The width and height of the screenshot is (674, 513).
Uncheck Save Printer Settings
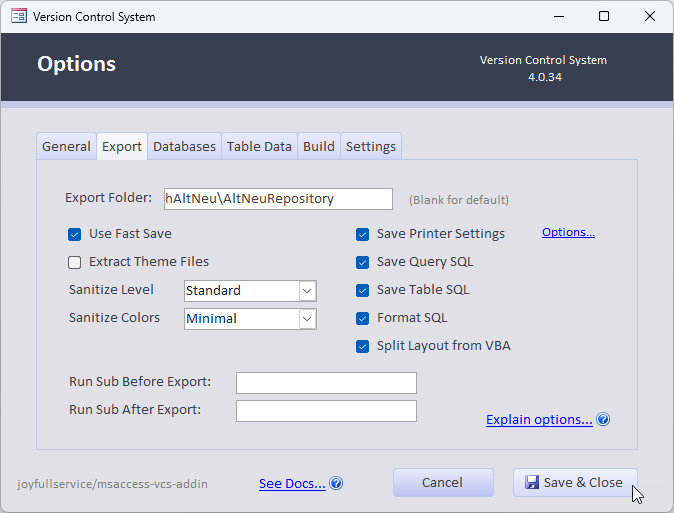click(x=362, y=234)
